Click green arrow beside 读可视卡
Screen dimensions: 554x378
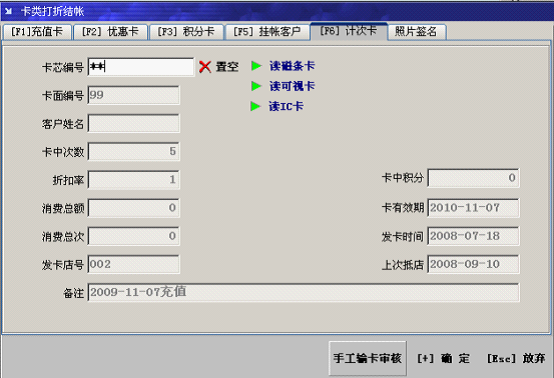(x=257, y=86)
